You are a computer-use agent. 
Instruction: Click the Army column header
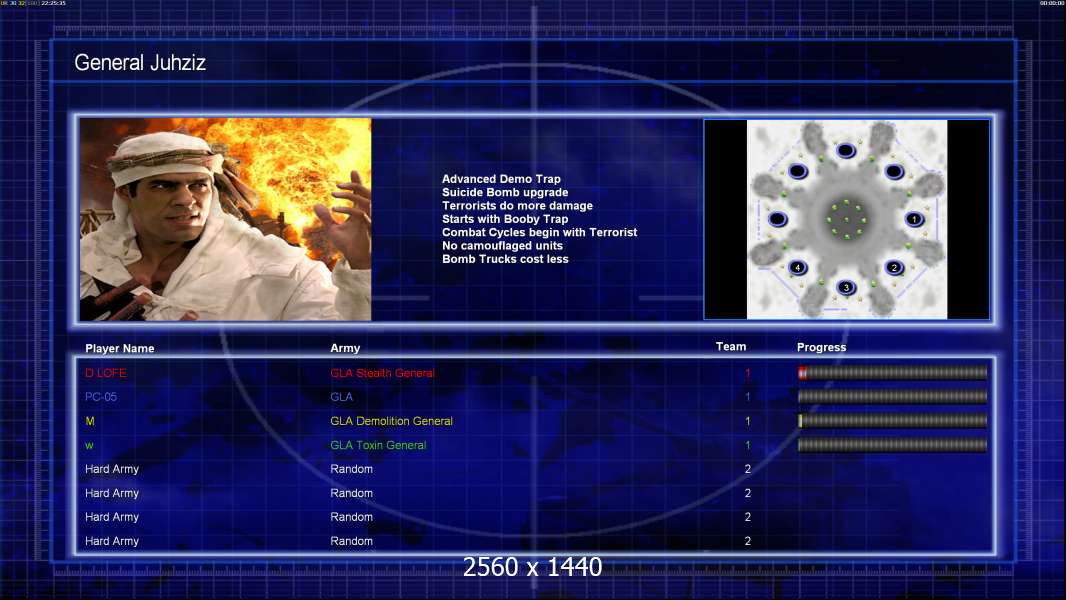point(345,348)
